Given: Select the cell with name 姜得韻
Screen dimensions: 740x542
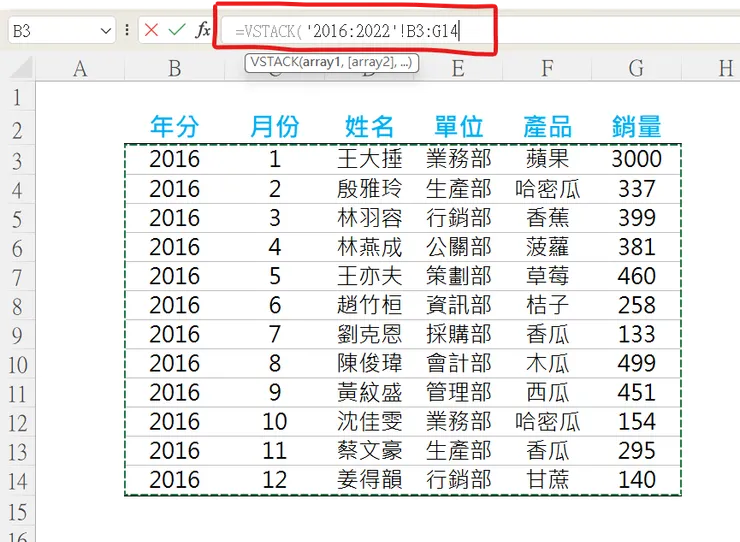Looking at the screenshot, I should tap(369, 480).
